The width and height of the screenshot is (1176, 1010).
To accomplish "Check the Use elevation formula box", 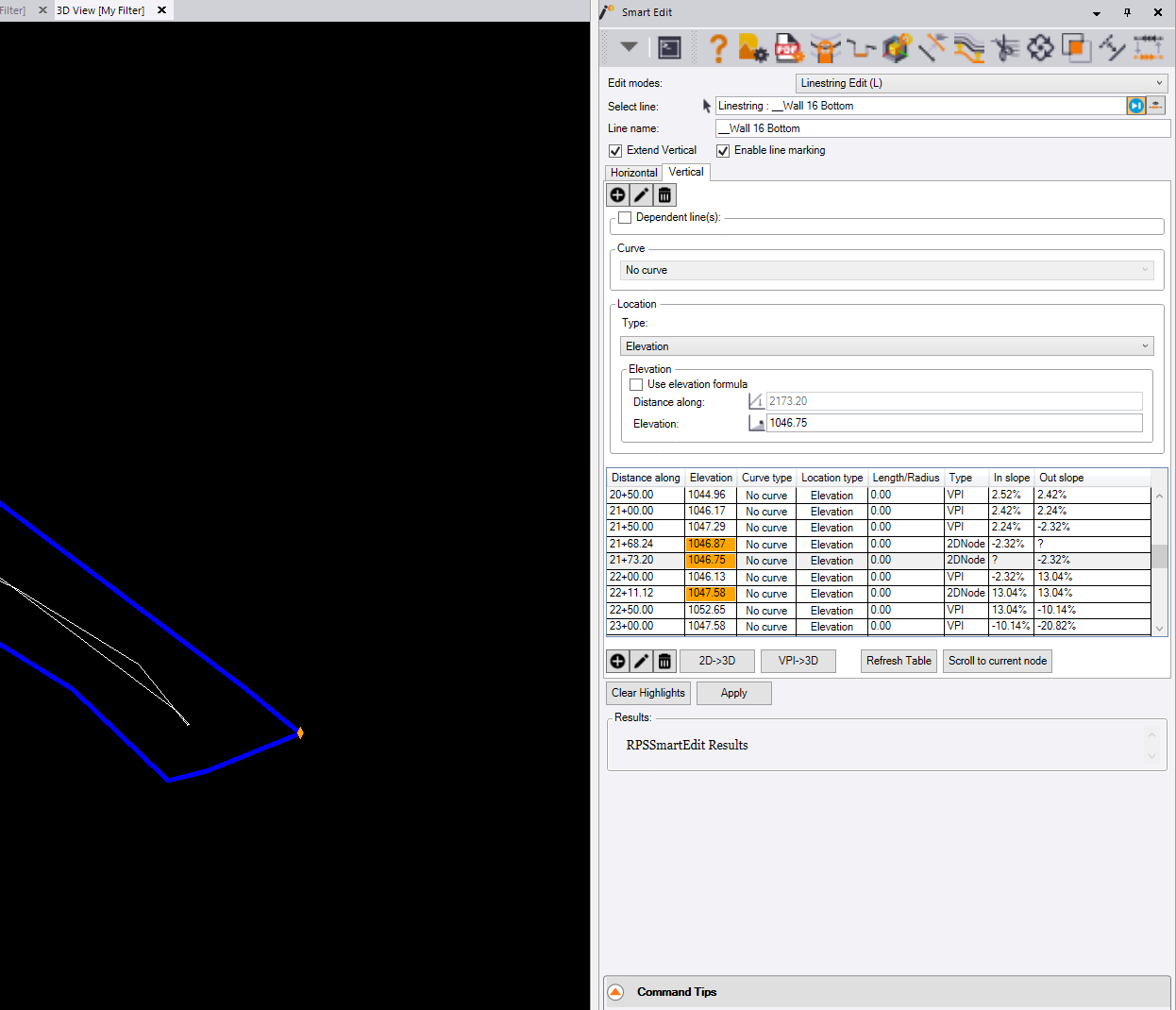I will (x=636, y=384).
